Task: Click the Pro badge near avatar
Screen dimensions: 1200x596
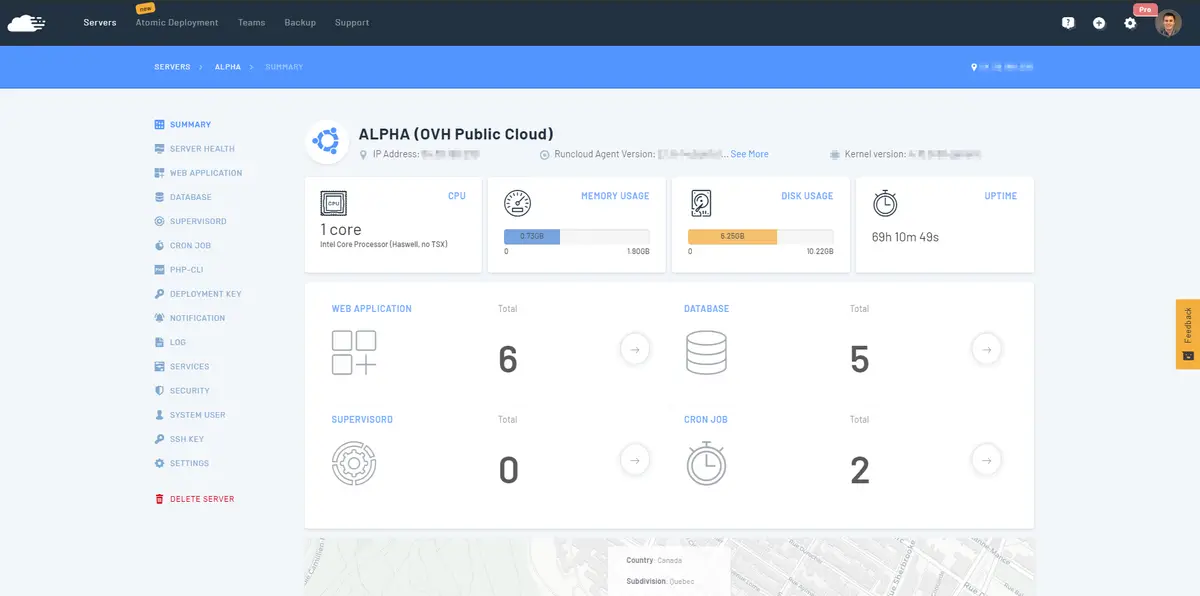Action: [1145, 9]
